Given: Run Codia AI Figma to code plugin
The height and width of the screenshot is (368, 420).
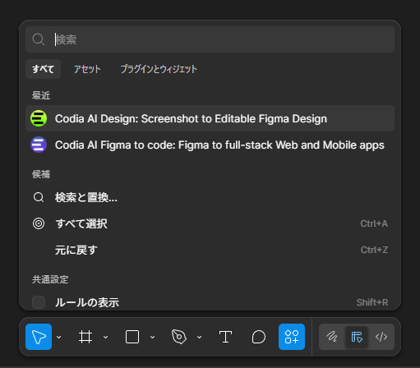Looking at the screenshot, I should coord(210,145).
